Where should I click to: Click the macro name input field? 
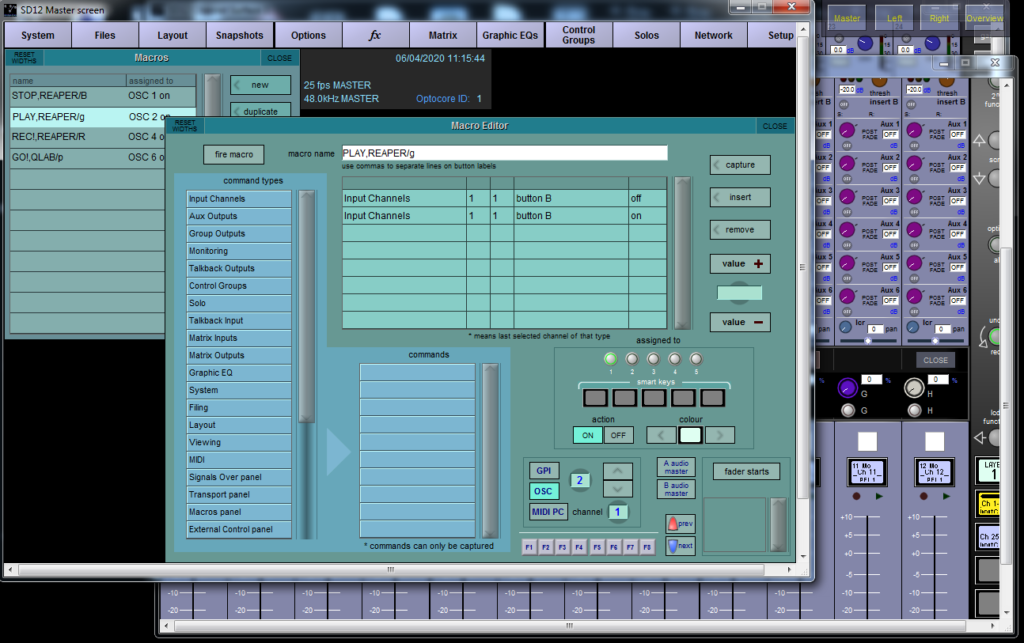coord(505,153)
